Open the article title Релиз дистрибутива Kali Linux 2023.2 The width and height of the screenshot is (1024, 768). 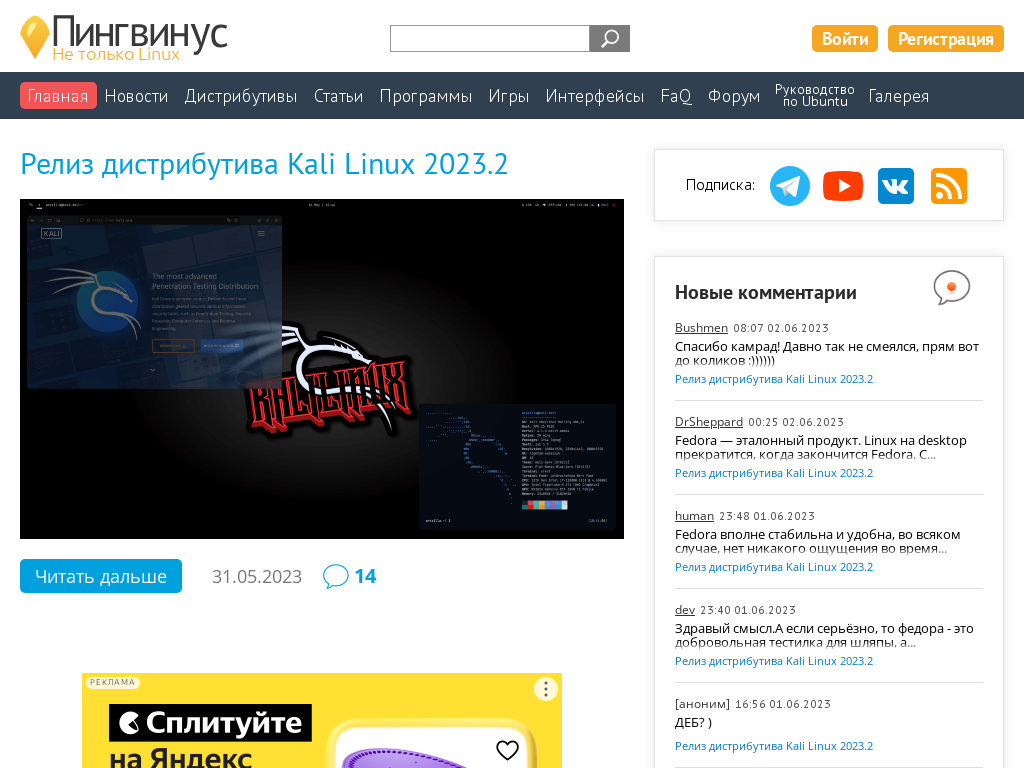264,164
